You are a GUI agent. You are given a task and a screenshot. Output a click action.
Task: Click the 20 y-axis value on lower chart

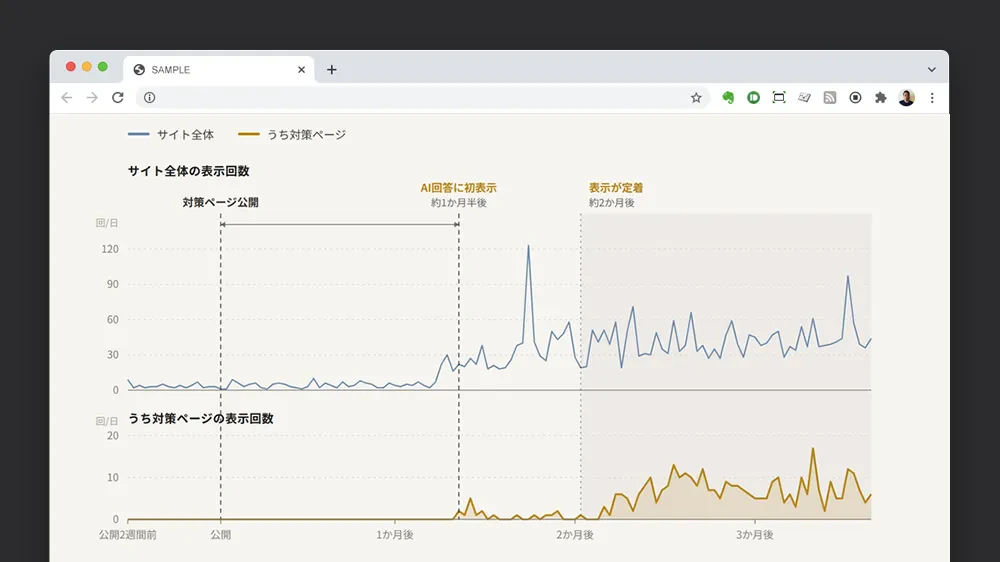coord(113,436)
